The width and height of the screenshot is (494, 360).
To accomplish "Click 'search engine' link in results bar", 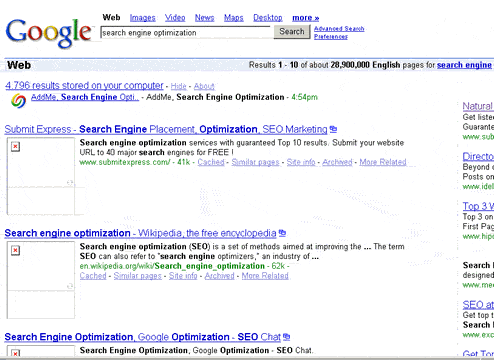I will click(x=464, y=65).
